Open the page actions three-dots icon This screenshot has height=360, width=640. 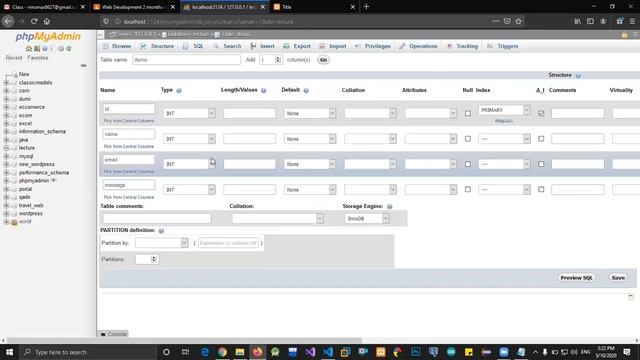496,21
